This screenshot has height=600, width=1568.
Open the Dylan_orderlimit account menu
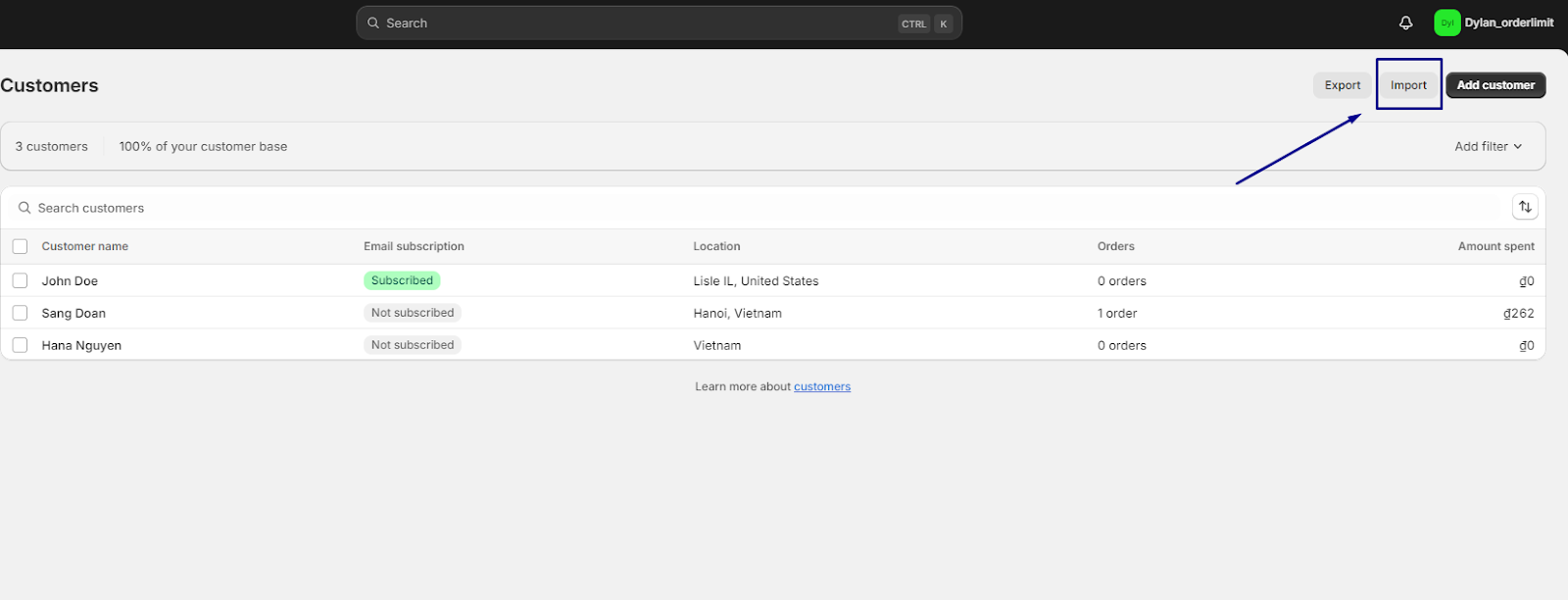[x=1494, y=23]
